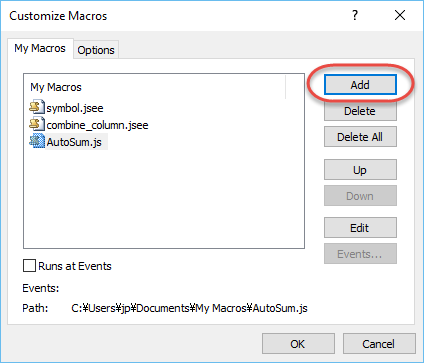Open help with the question mark icon
This screenshot has height=363, width=424.
[355, 15]
